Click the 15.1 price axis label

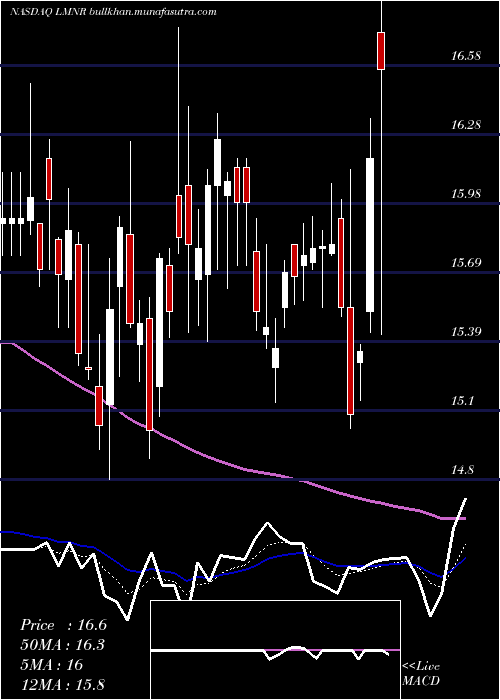tap(462, 401)
